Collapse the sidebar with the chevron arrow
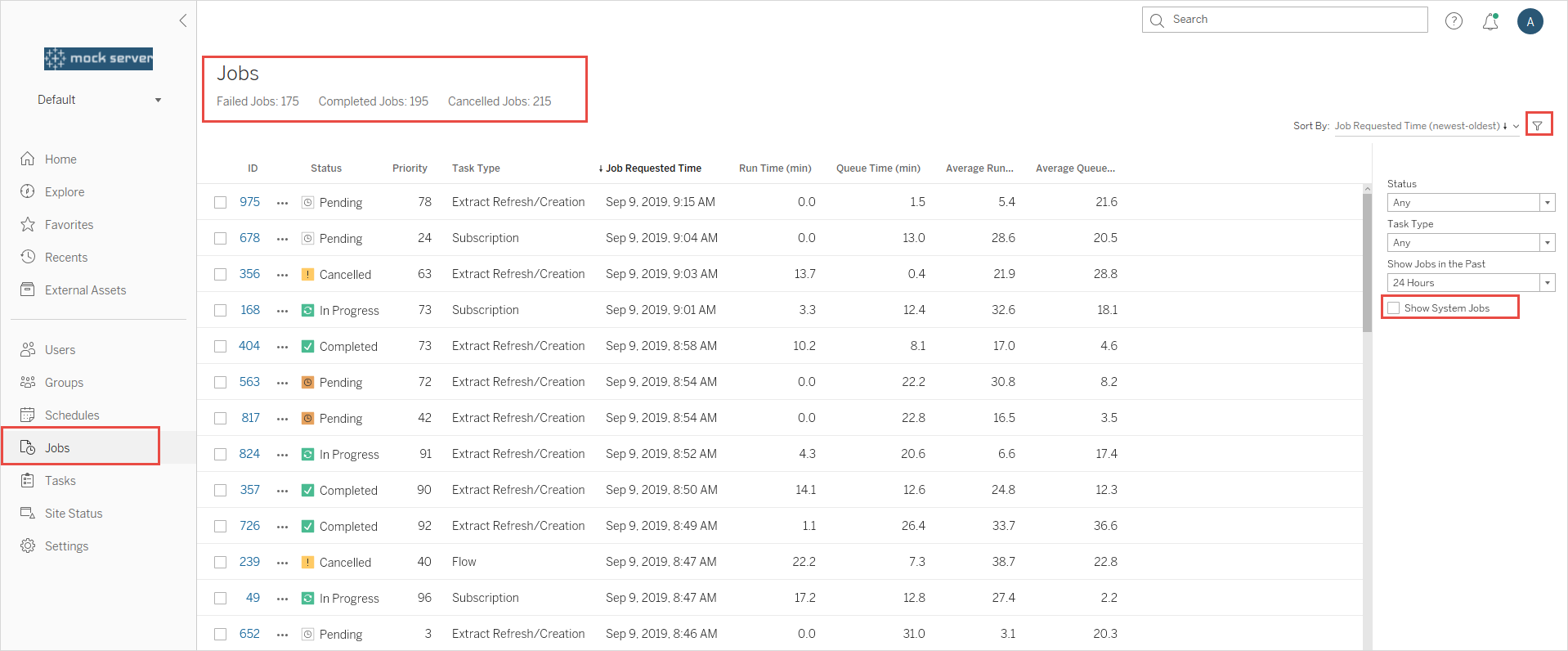The image size is (1568, 651). coord(183,20)
